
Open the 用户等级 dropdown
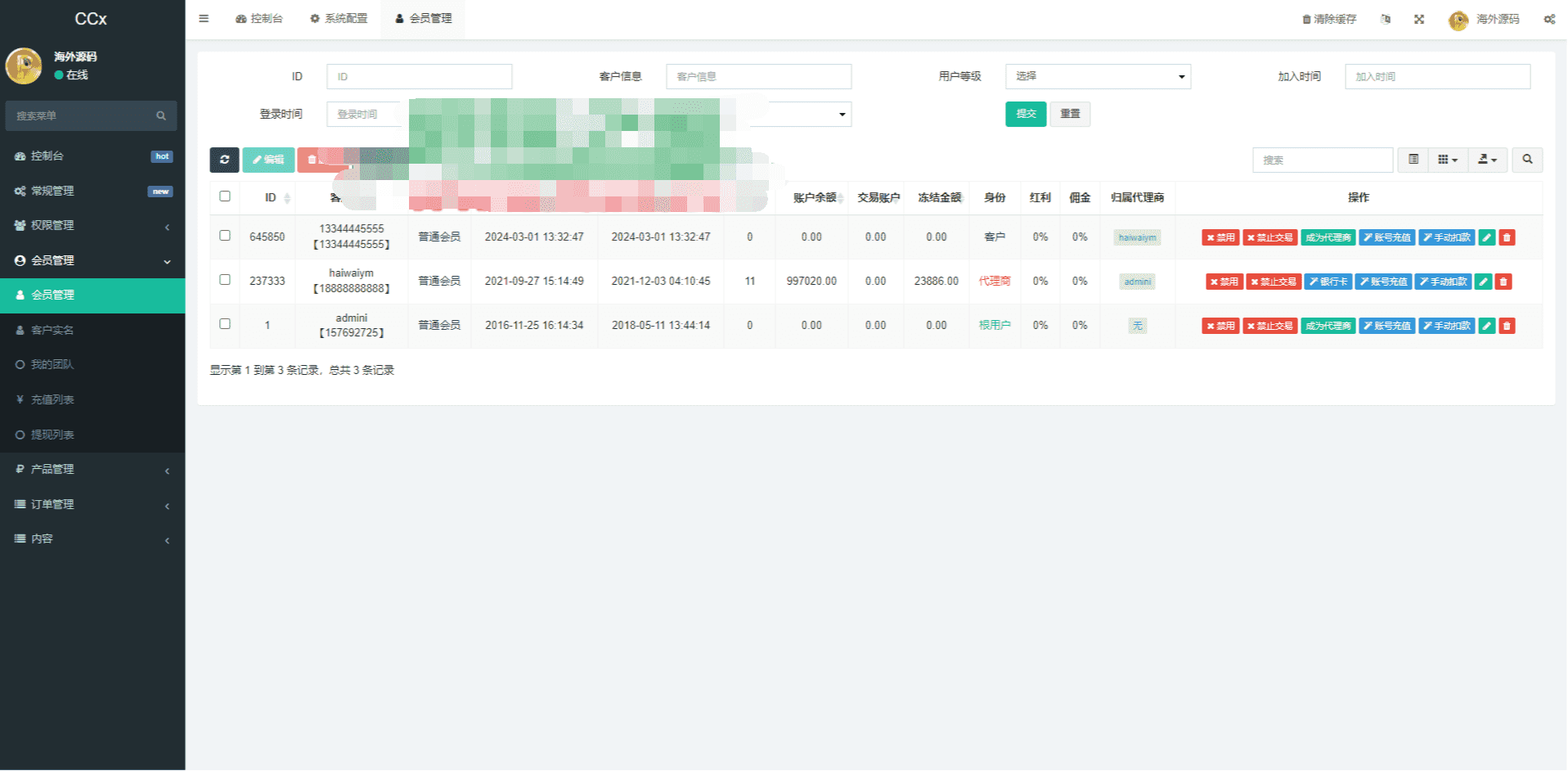(1098, 76)
